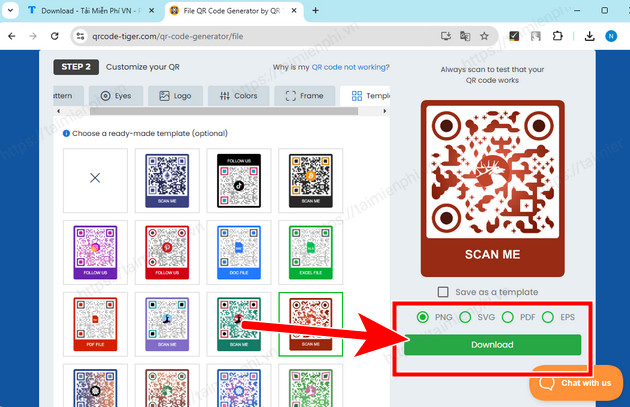The height and width of the screenshot is (407, 630).
Task: Click the large QR code preview
Action: tap(493, 188)
